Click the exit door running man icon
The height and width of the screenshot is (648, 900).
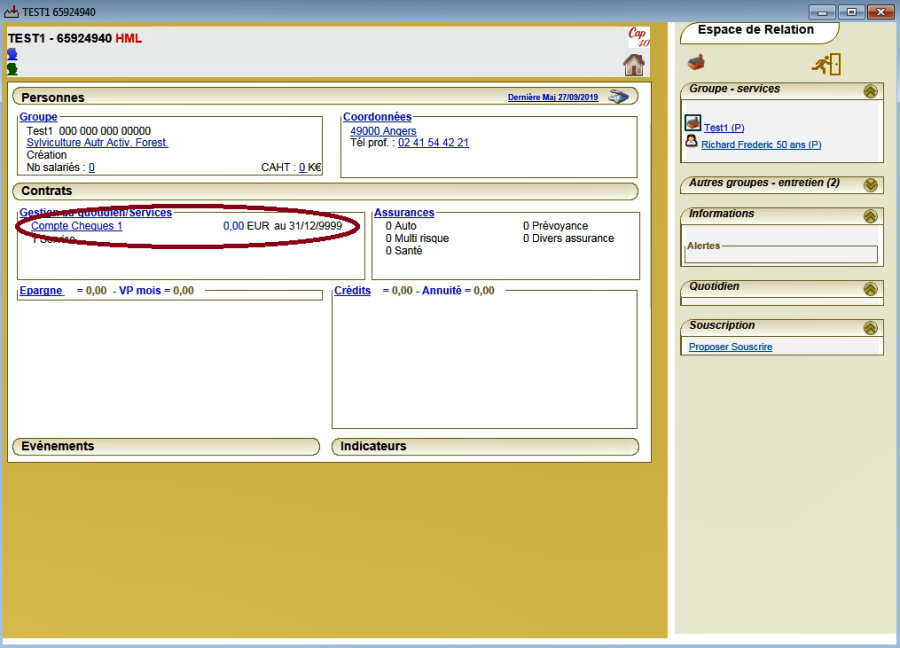pos(826,64)
